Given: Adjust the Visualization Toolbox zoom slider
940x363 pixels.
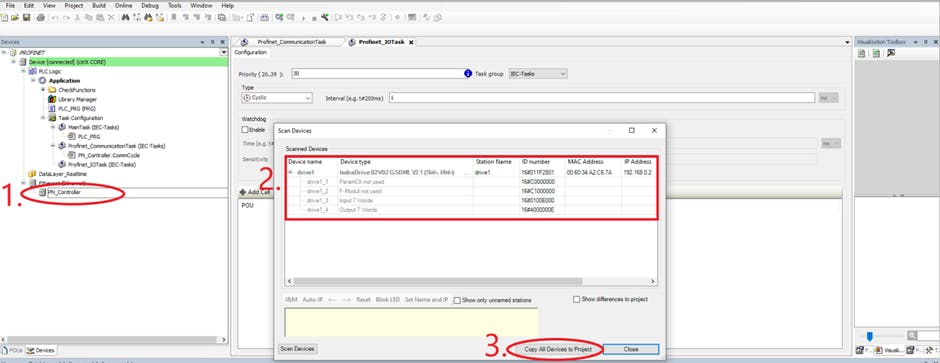Looking at the screenshot, I should (870, 337).
